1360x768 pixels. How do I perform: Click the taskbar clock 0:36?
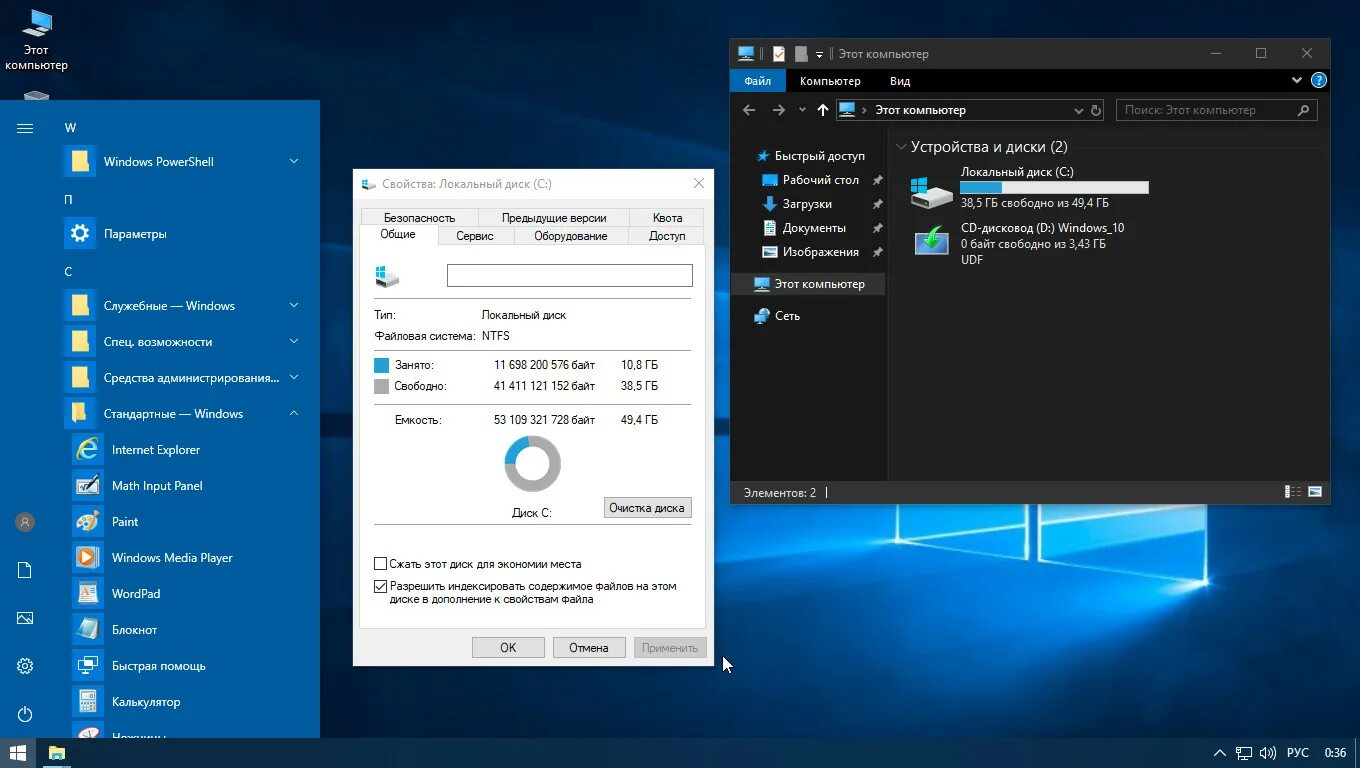coord(1335,753)
